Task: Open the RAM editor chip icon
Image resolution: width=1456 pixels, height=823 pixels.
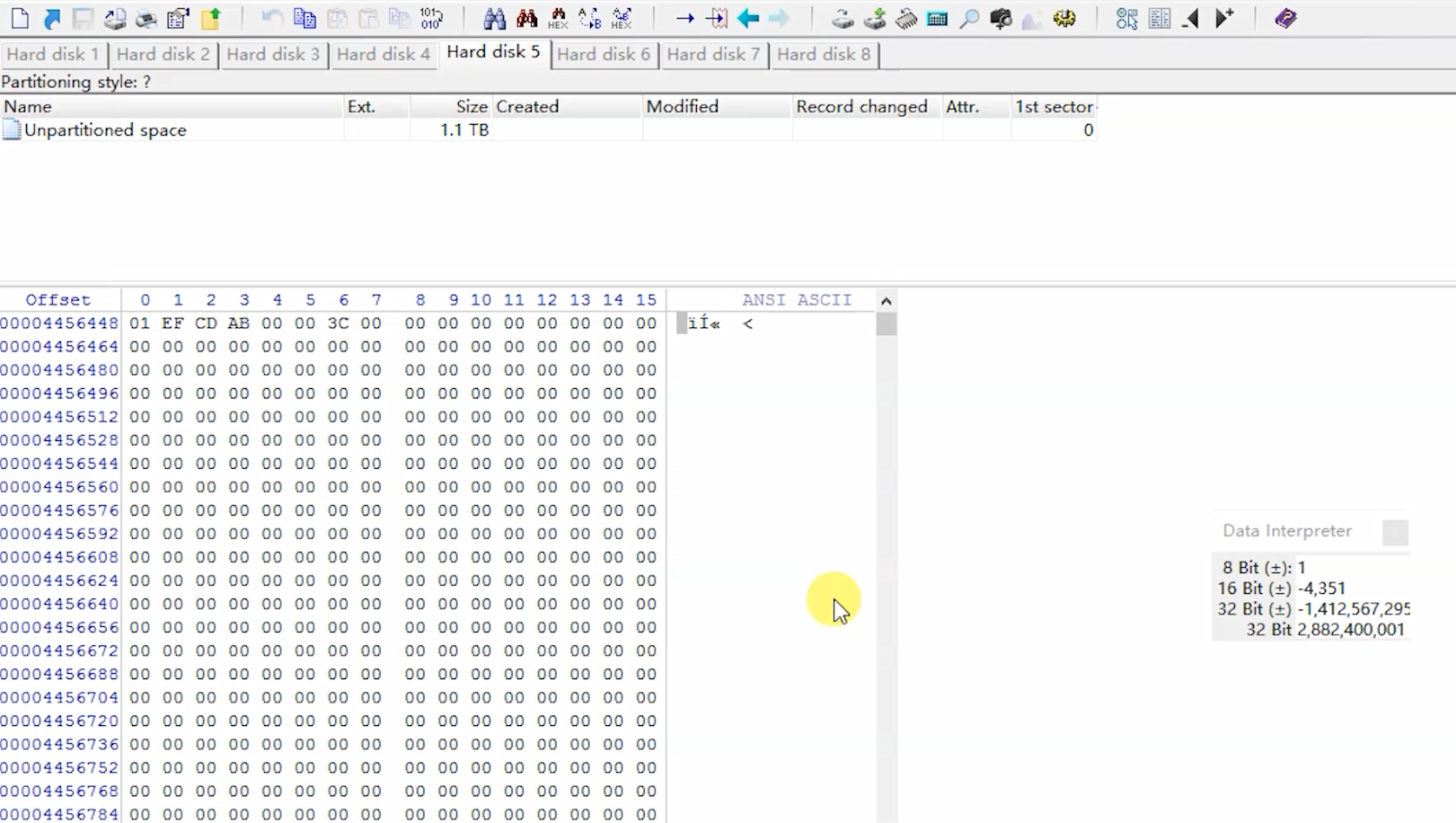Action: point(905,18)
